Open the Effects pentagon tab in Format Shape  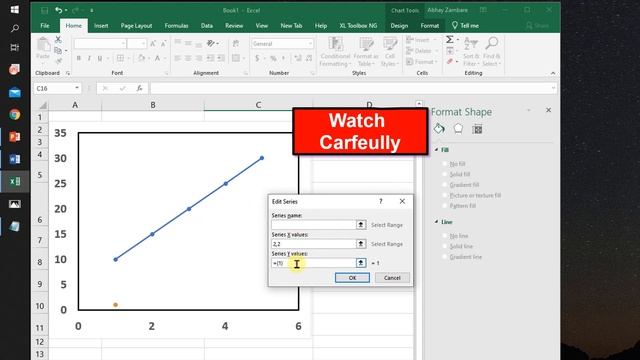(458, 129)
